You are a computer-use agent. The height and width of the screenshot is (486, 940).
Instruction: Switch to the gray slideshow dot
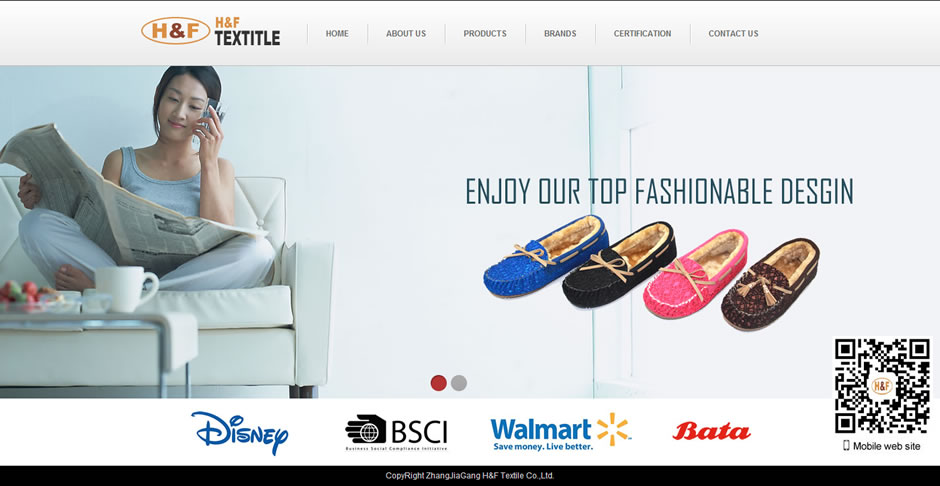click(x=459, y=383)
